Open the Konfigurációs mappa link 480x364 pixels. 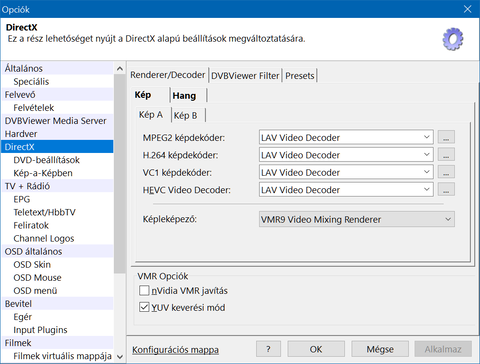point(176,350)
